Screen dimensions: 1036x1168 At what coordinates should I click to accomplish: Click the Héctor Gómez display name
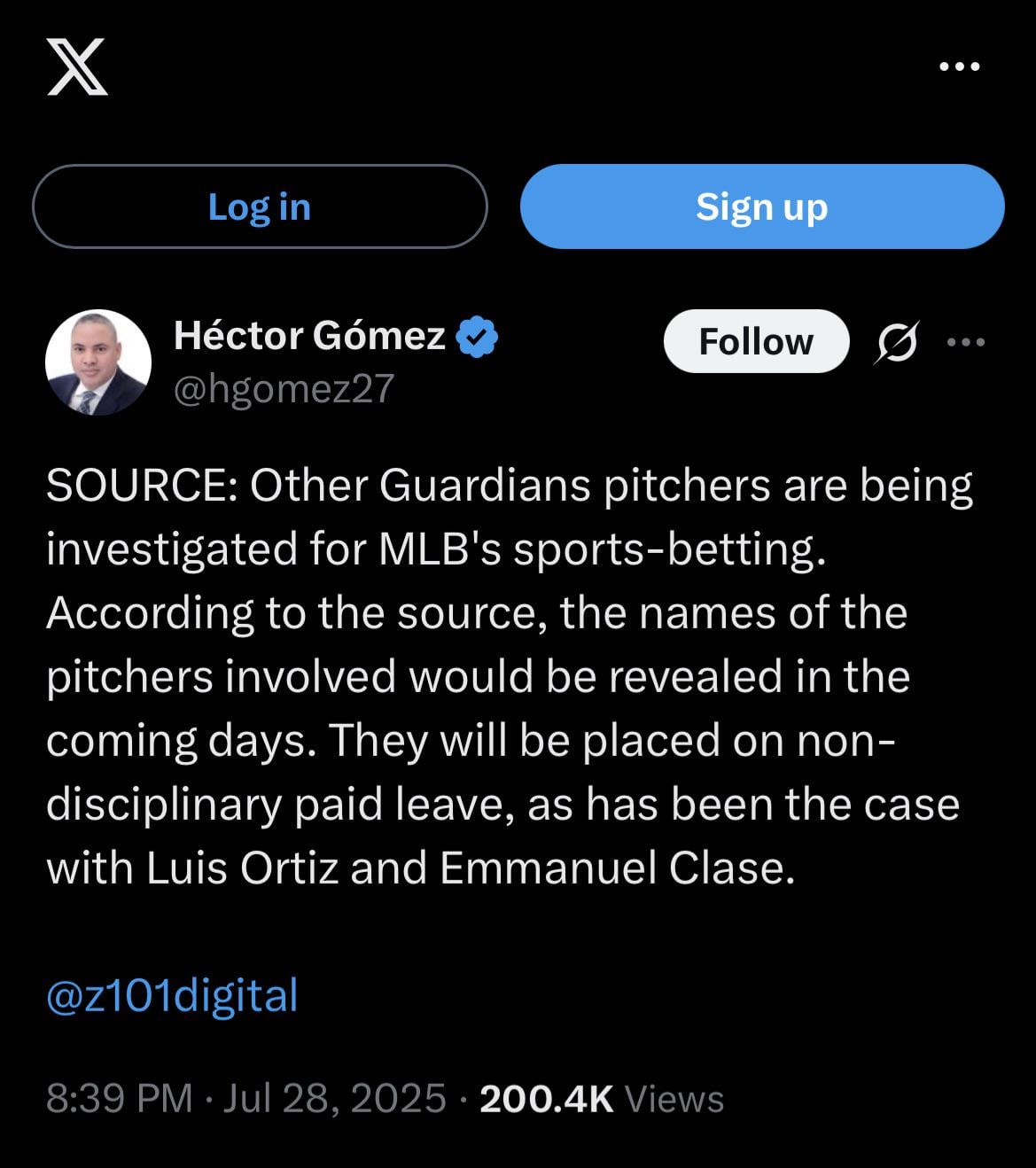point(309,336)
